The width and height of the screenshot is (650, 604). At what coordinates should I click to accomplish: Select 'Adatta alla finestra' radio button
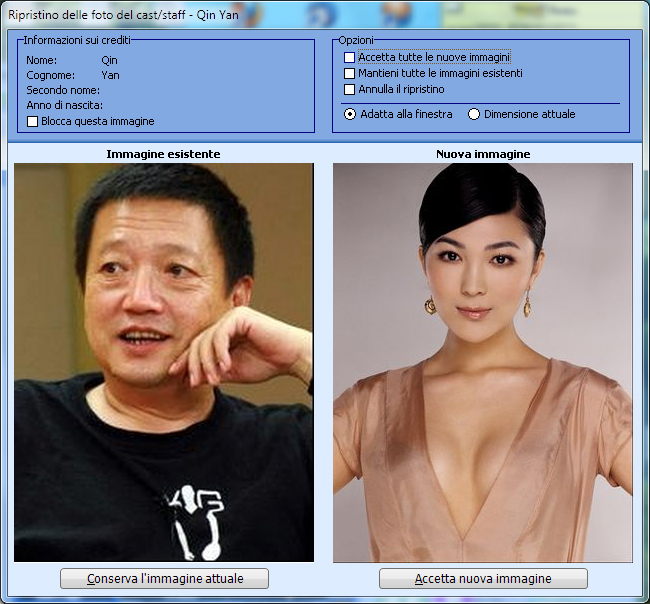(x=350, y=114)
